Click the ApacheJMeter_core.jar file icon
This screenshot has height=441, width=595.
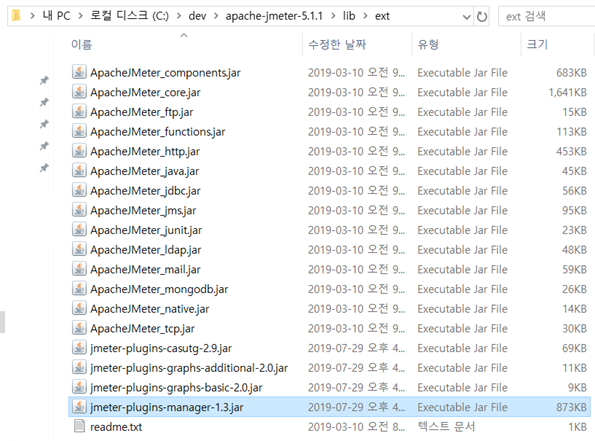pos(79,92)
